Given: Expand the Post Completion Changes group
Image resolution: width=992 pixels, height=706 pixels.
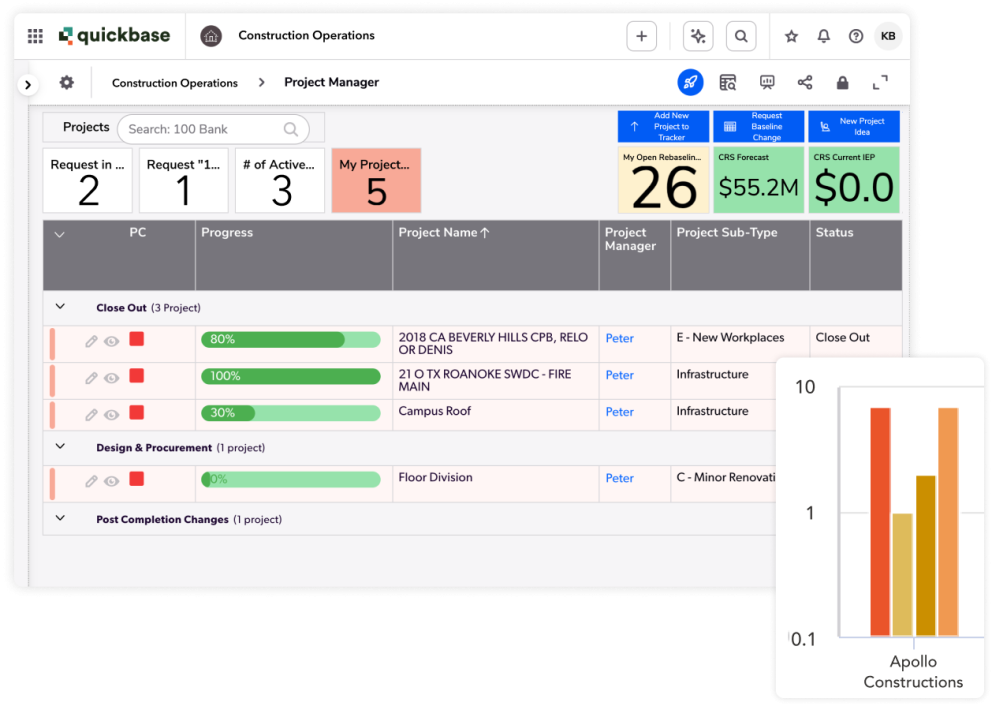Looking at the screenshot, I should point(60,519).
